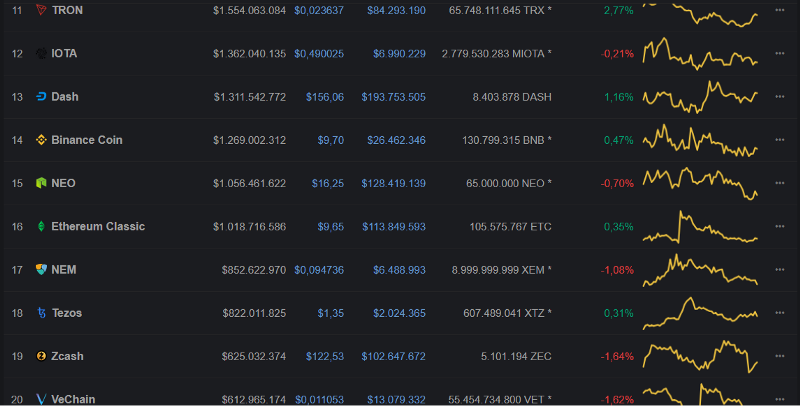This screenshot has width=800, height=406.
Task: Click the VeChain coin logo icon
Action: coord(41,399)
